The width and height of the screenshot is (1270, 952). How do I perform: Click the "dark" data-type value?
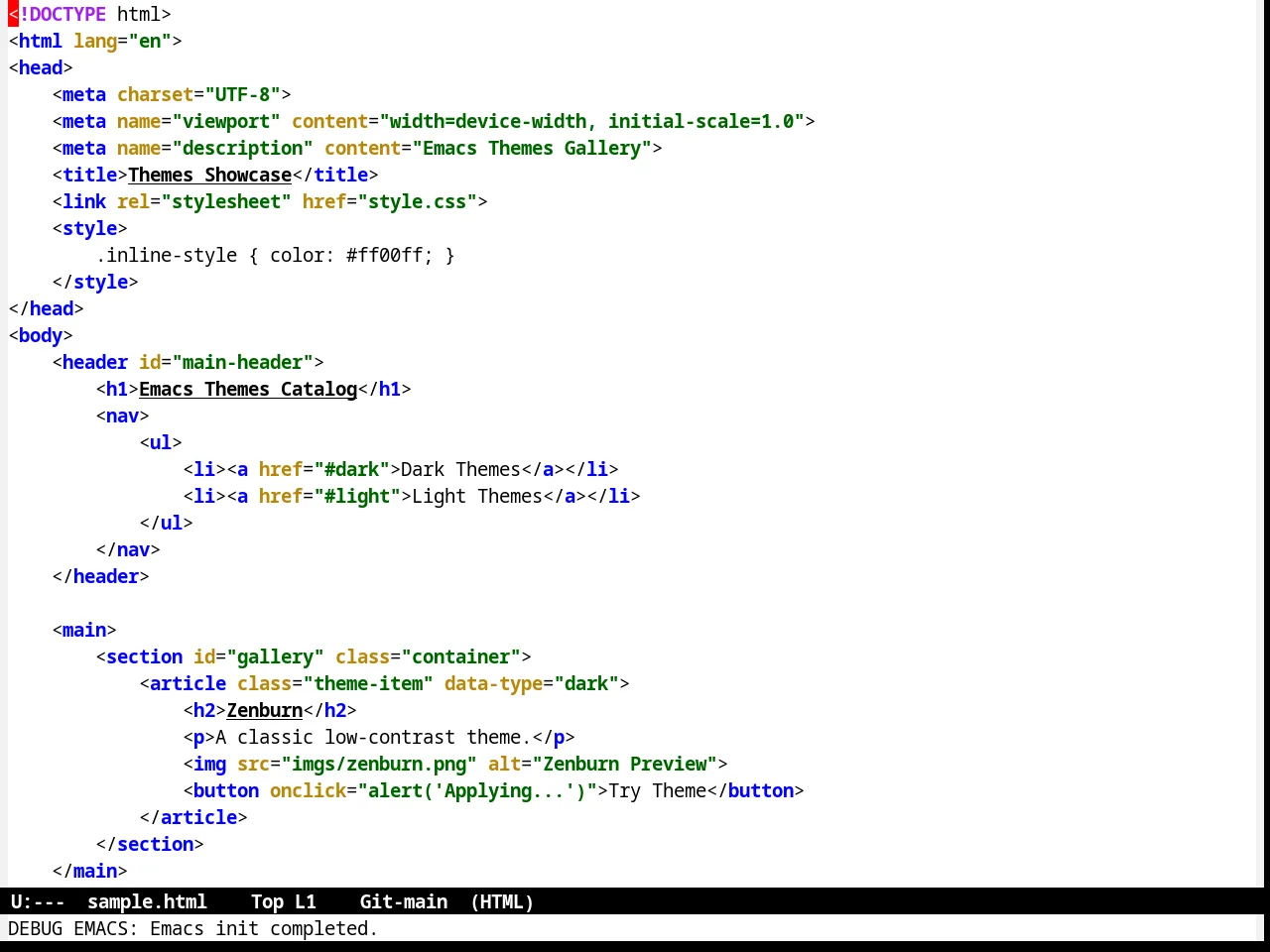[586, 683]
